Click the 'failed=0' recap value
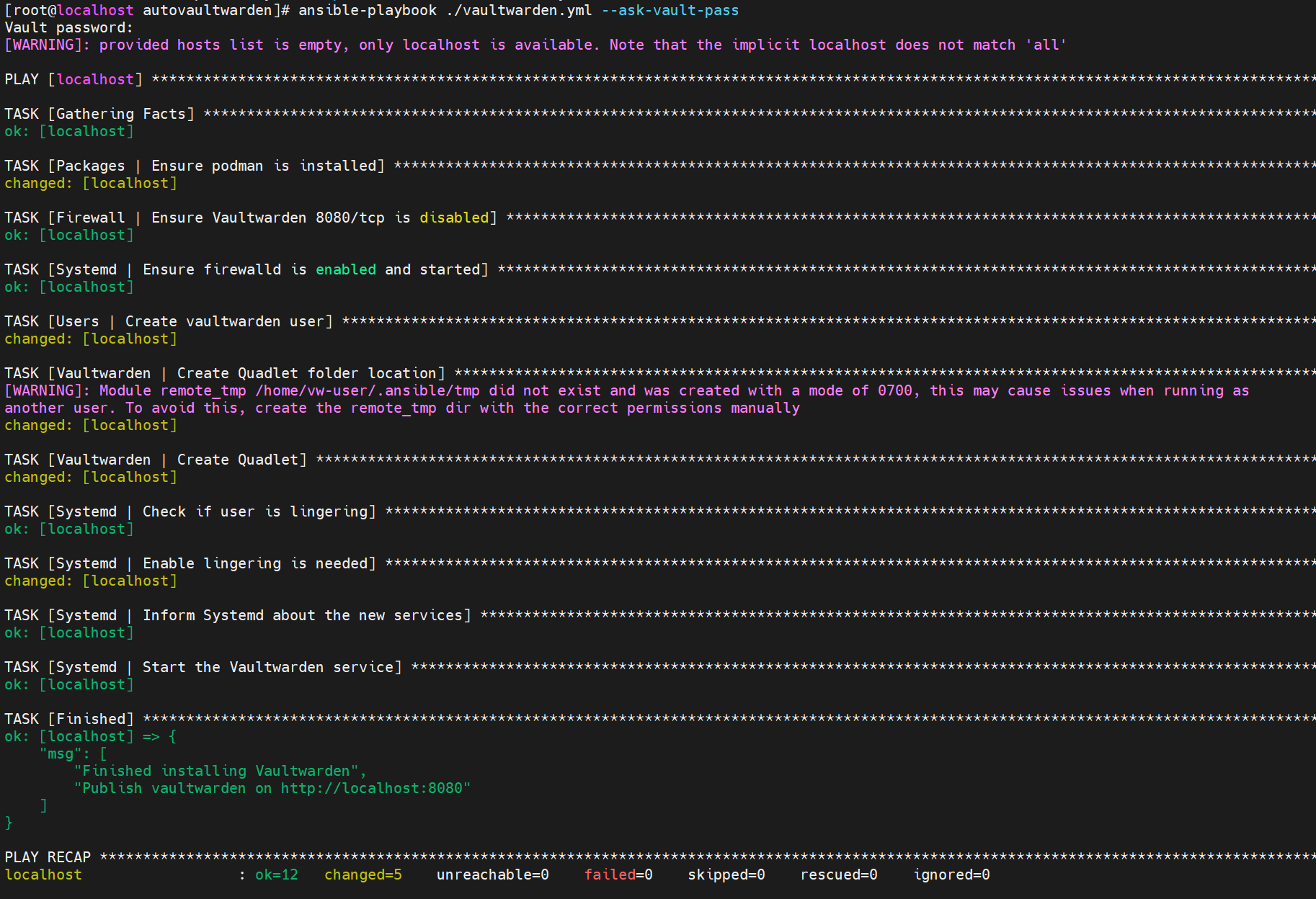Image resolution: width=1316 pixels, height=899 pixels. coord(618,875)
